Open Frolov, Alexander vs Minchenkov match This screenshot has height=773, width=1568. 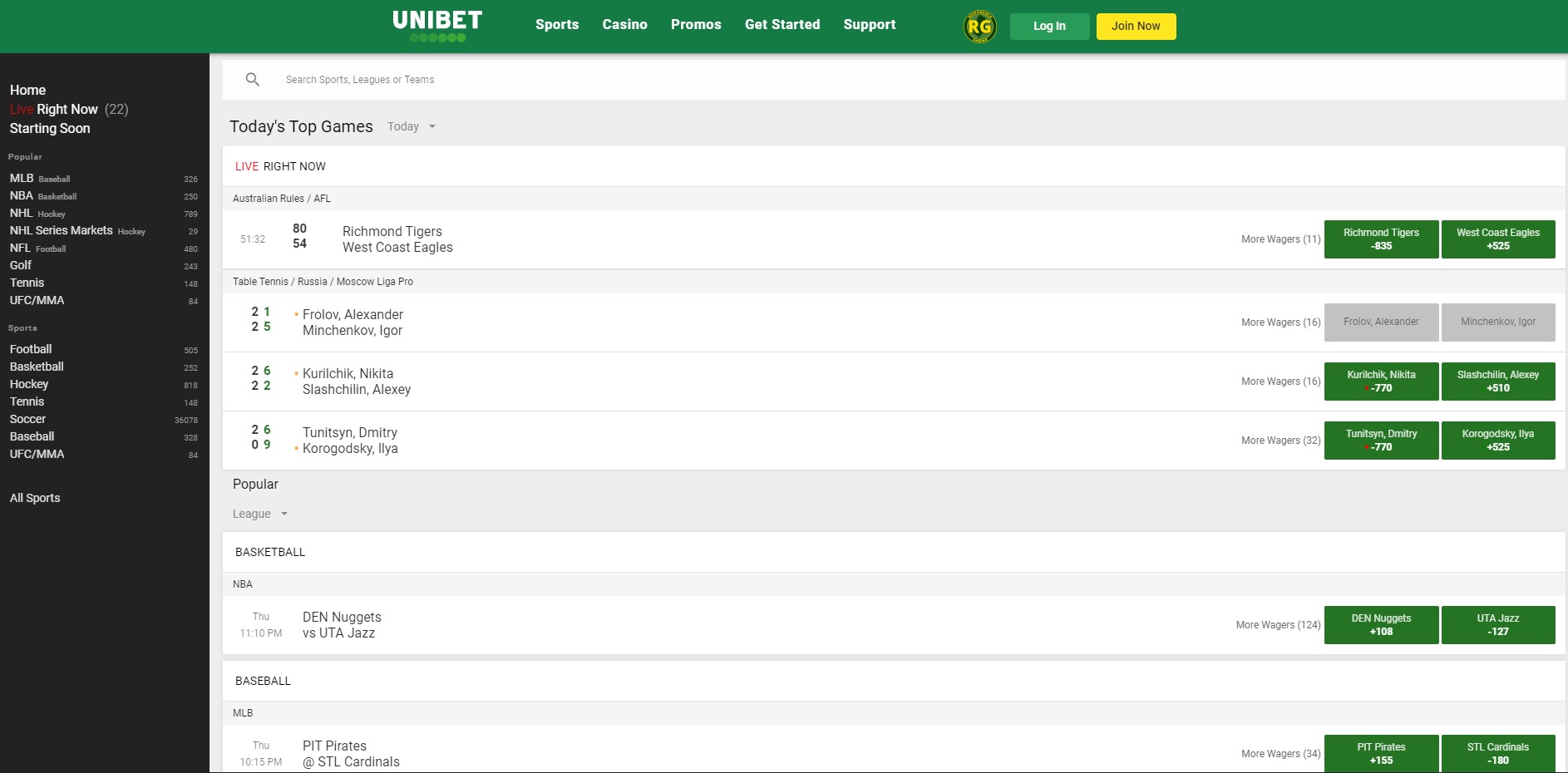coord(353,322)
